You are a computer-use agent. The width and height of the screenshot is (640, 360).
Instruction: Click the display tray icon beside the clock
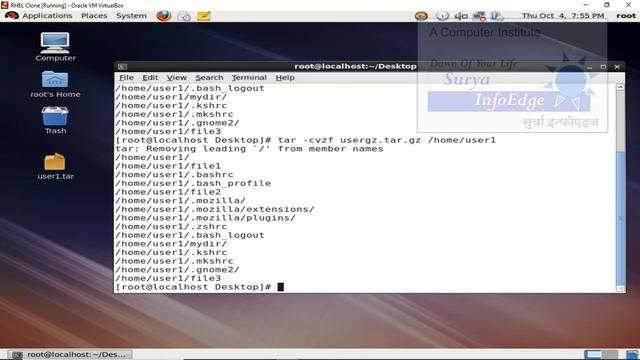[x=497, y=16]
